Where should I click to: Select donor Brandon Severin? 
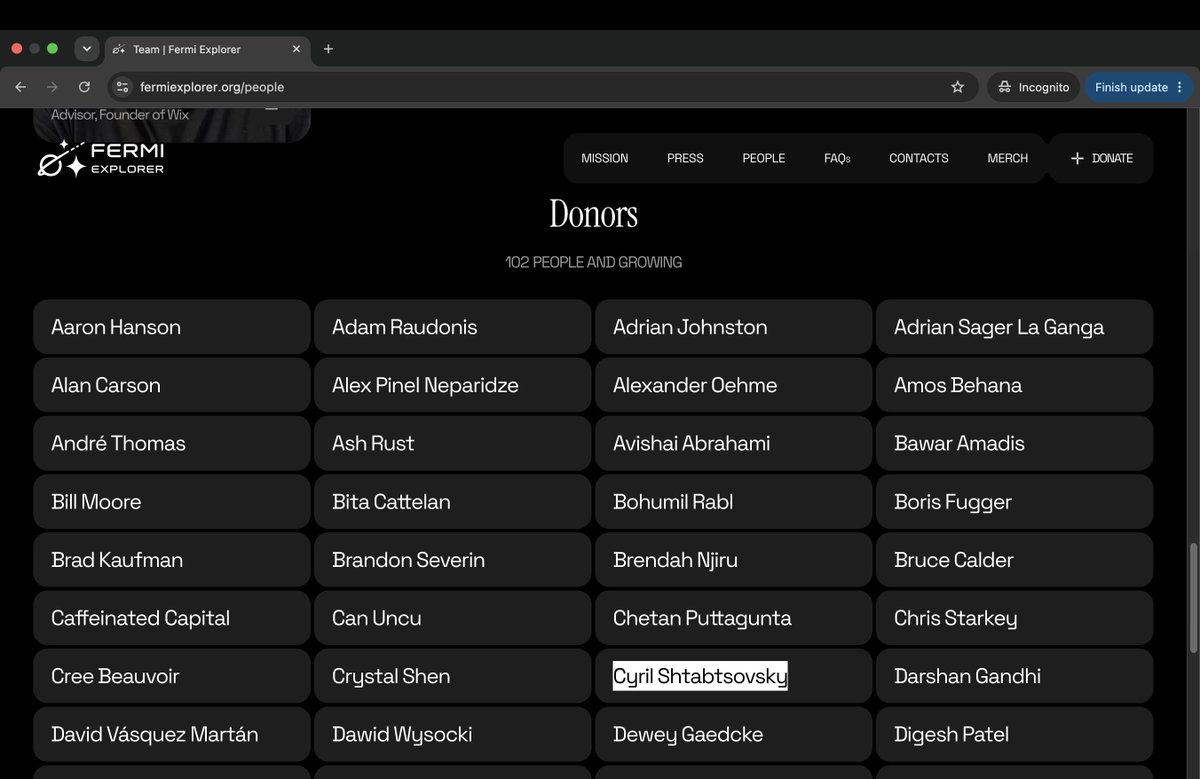click(x=453, y=560)
